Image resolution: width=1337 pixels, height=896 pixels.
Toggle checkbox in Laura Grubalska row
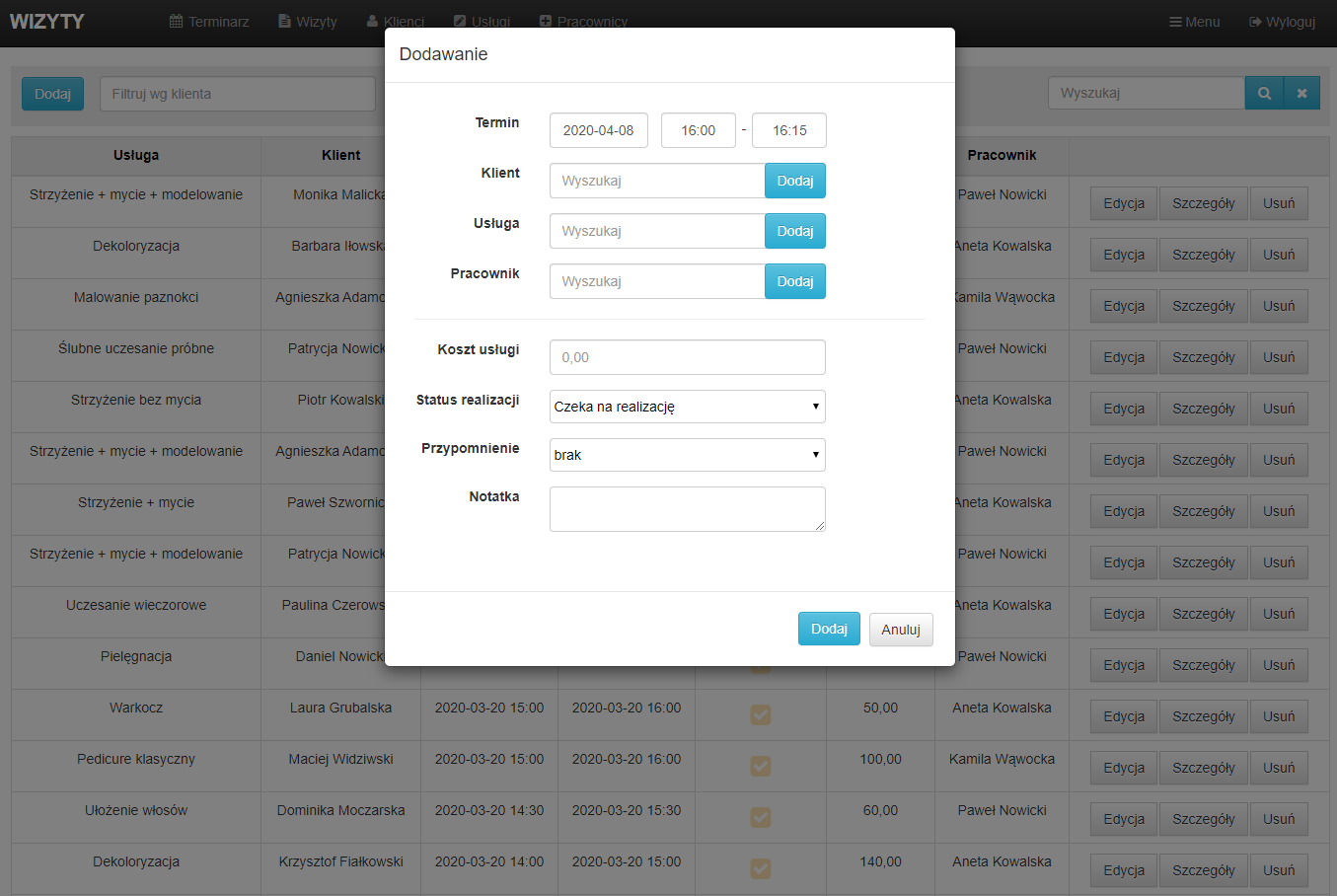pos(760,714)
